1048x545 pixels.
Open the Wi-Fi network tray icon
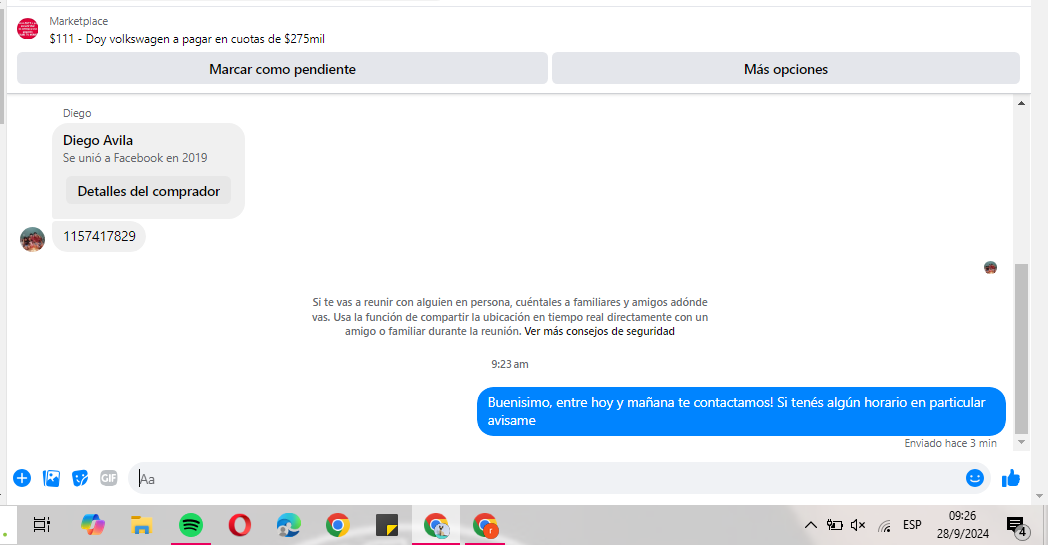pyautogui.click(x=884, y=526)
